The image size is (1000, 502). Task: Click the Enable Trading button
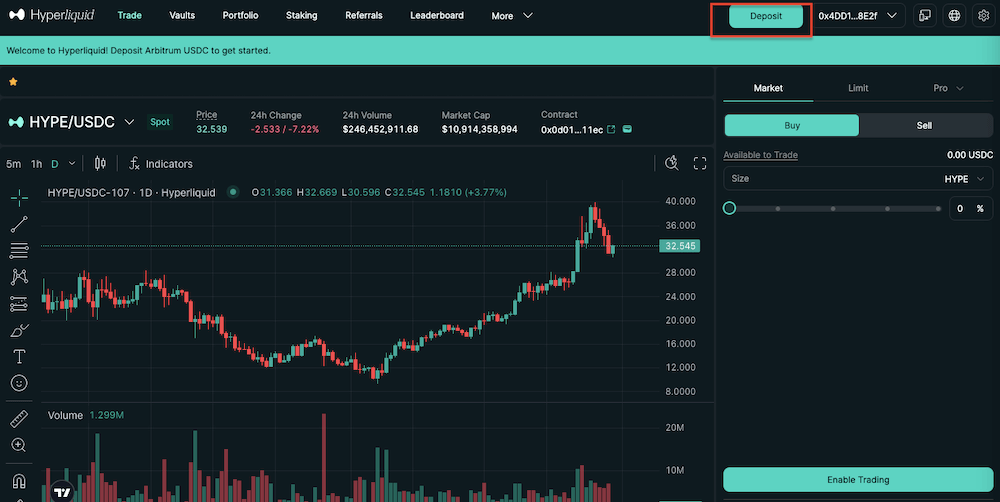tap(858, 480)
